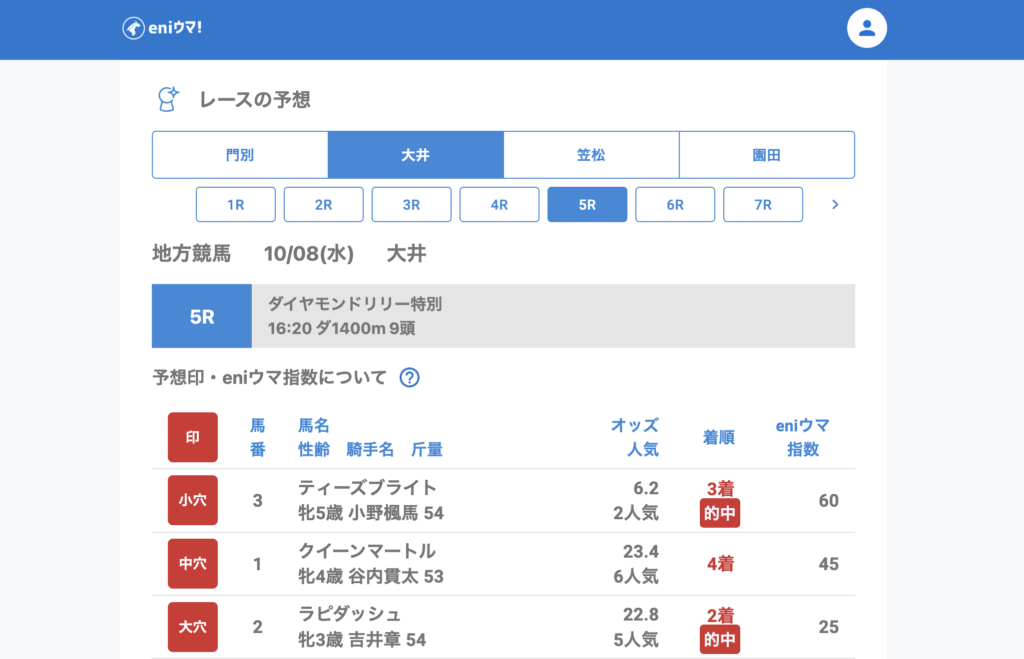The width and height of the screenshot is (1024, 659).
Task: Go to race 6R
Action: pyautogui.click(x=675, y=205)
